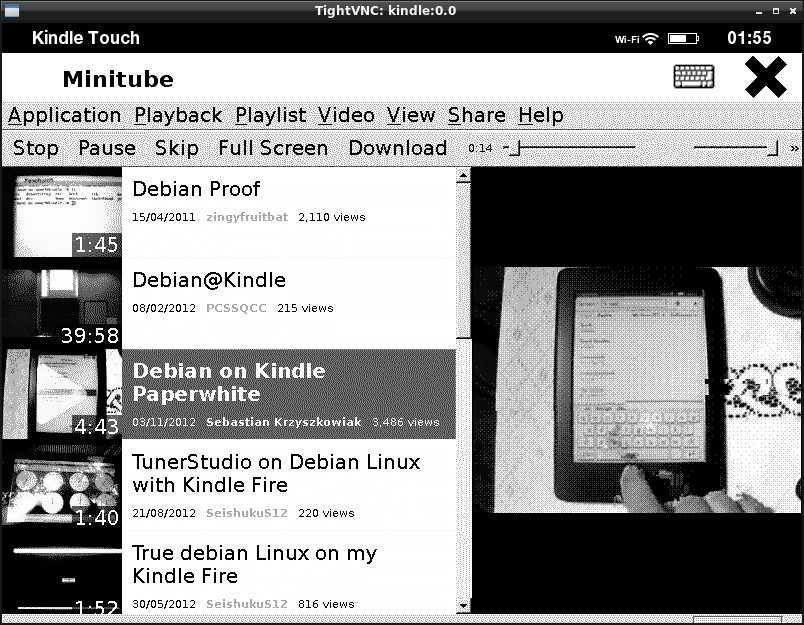The width and height of the screenshot is (804, 625).
Task: Click the 215 views text
Action: tap(305, 308)
